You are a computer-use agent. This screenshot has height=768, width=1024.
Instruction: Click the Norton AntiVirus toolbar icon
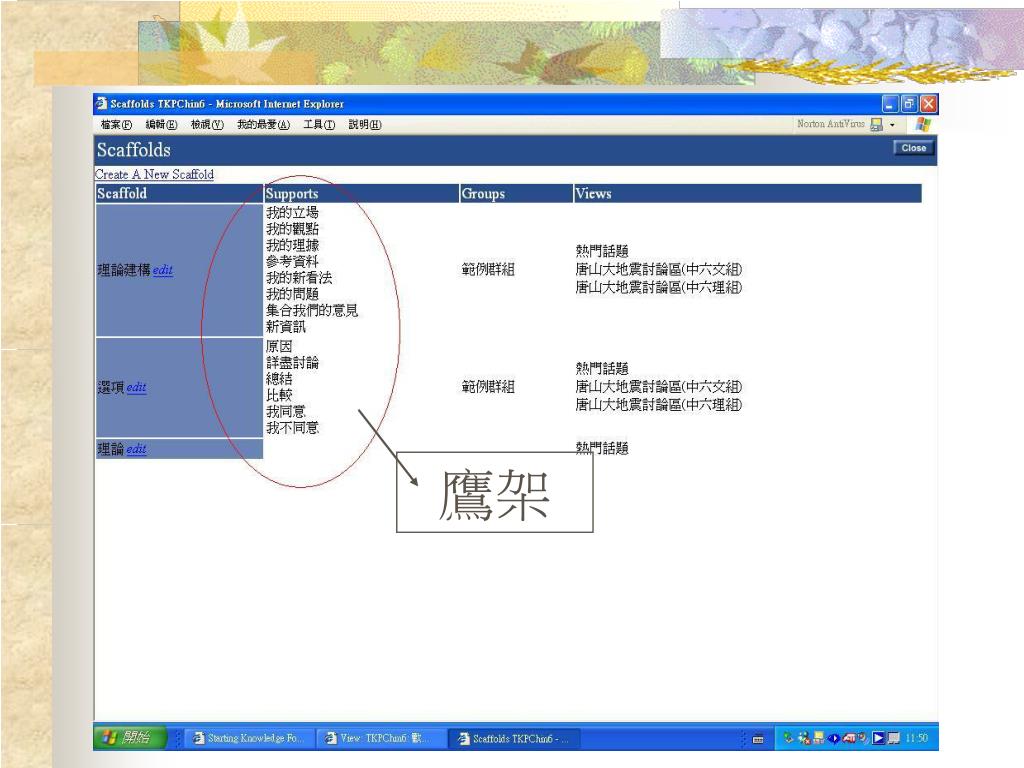[x=877, y=124]
